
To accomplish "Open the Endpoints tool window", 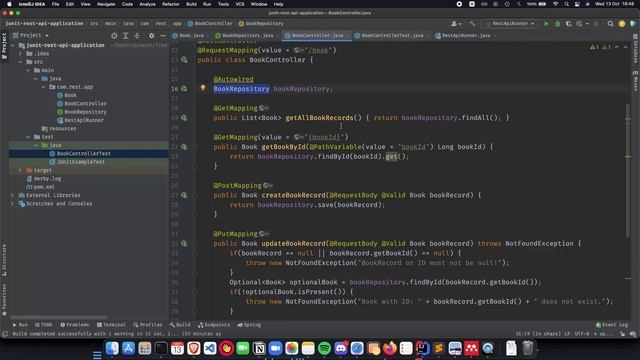I will pos(214,325).
